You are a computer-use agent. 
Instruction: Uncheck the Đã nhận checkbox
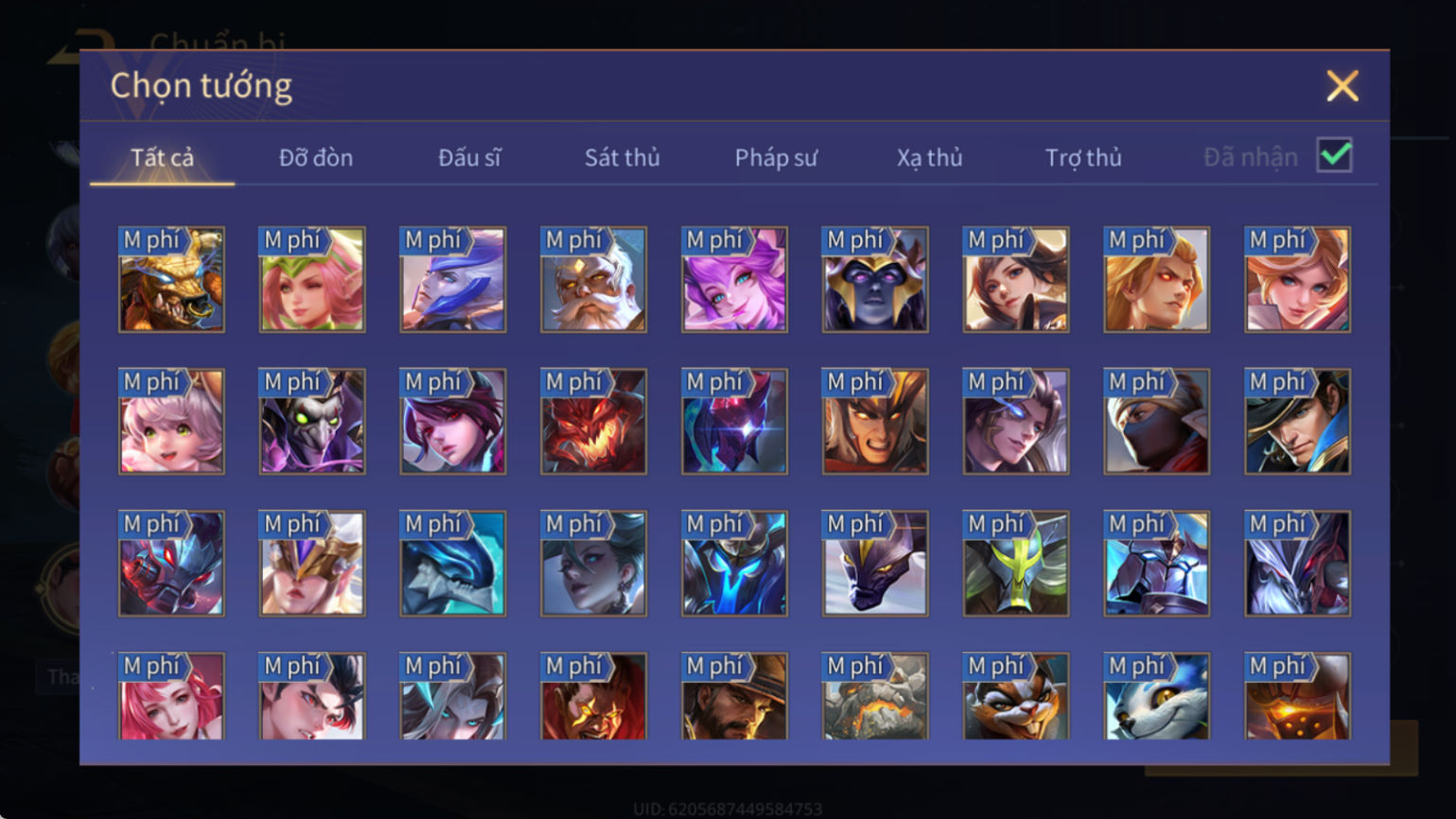tap(1334, 155)
